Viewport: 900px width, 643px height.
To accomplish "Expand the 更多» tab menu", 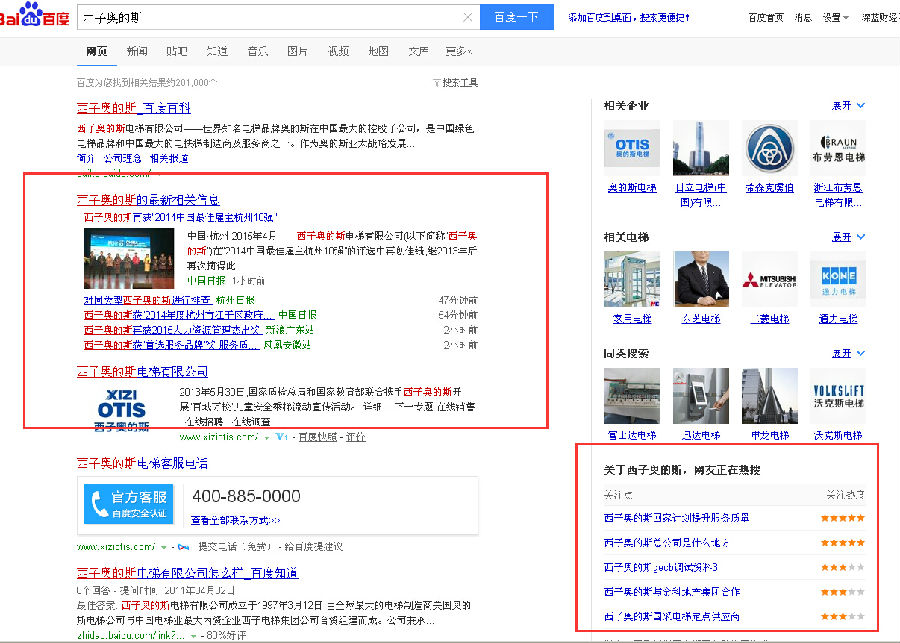I will click(x=459, y=51).
